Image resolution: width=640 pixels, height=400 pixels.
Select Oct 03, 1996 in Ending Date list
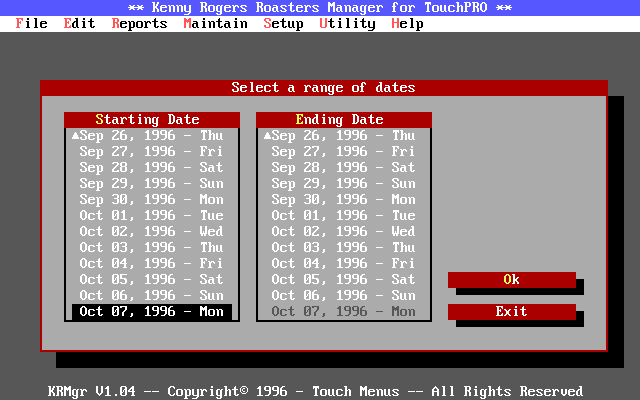coord(344,247)
